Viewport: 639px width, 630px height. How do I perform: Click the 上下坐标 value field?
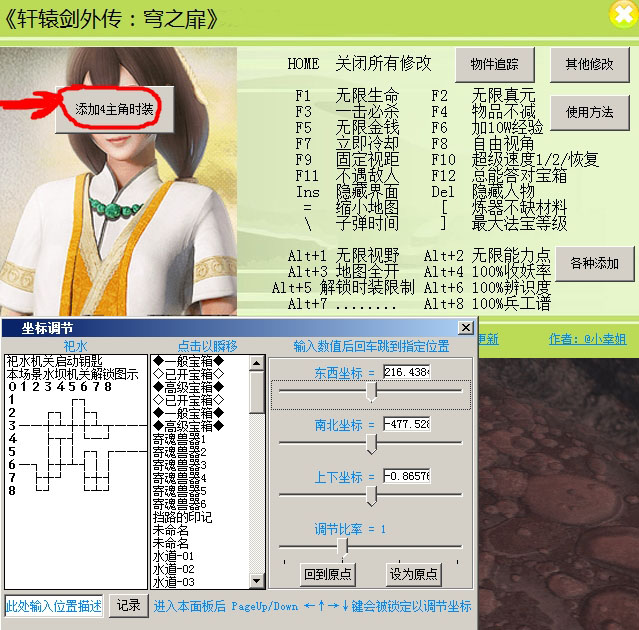click(x=407, y=476)
